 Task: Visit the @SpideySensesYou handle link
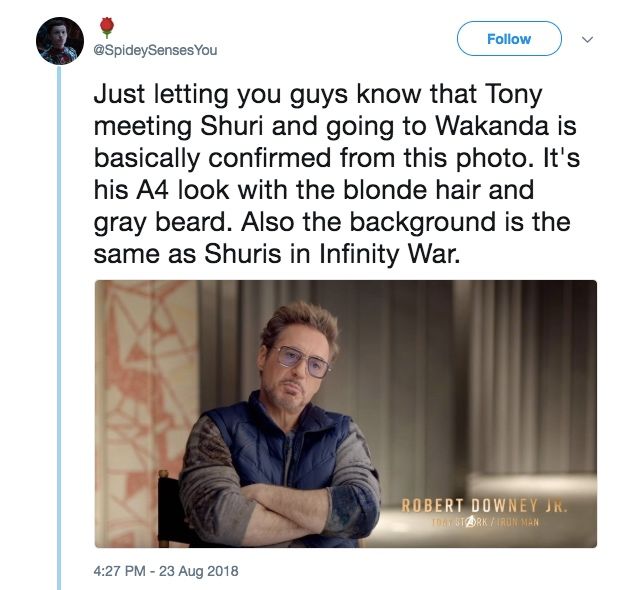[x=155, y=51]
